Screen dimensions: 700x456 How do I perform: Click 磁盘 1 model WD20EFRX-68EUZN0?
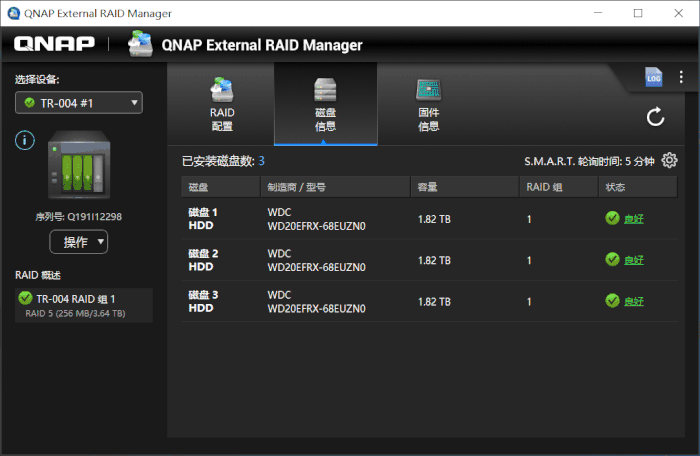[x=317, y=226]
